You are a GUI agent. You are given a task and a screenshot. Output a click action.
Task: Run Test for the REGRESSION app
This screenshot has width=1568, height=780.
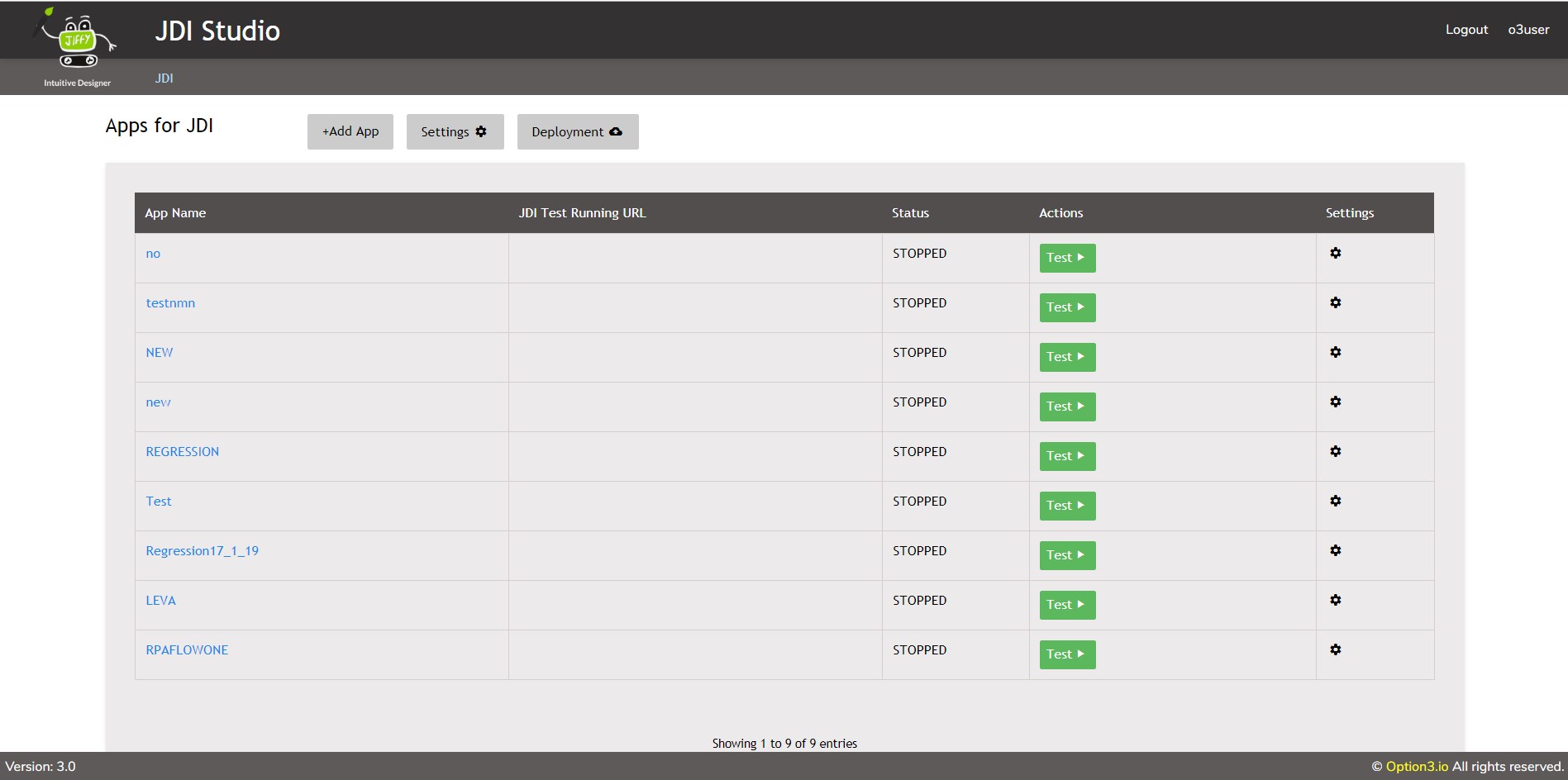(x=1067, y=456)
